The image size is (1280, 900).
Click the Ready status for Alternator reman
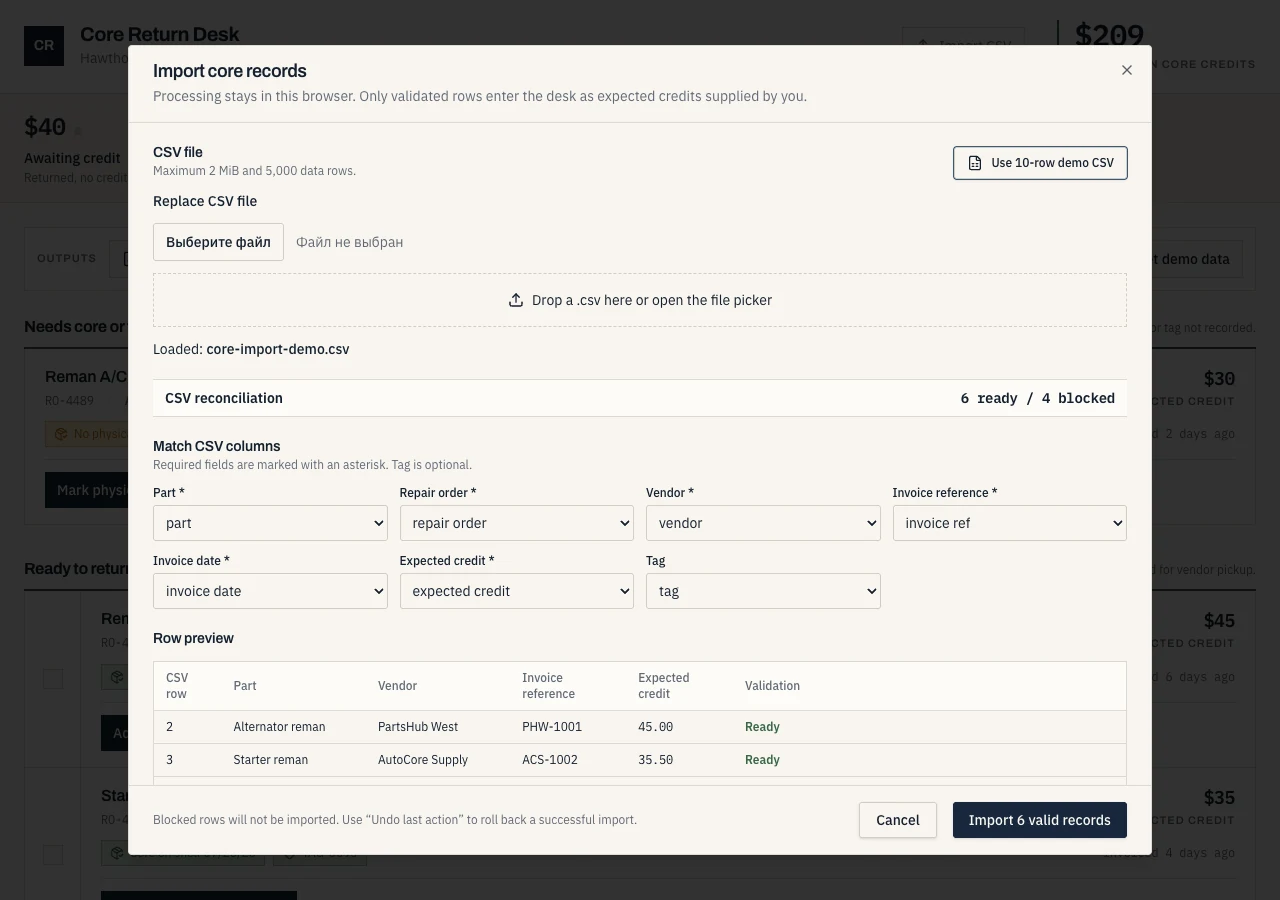[x=762, y=727]
